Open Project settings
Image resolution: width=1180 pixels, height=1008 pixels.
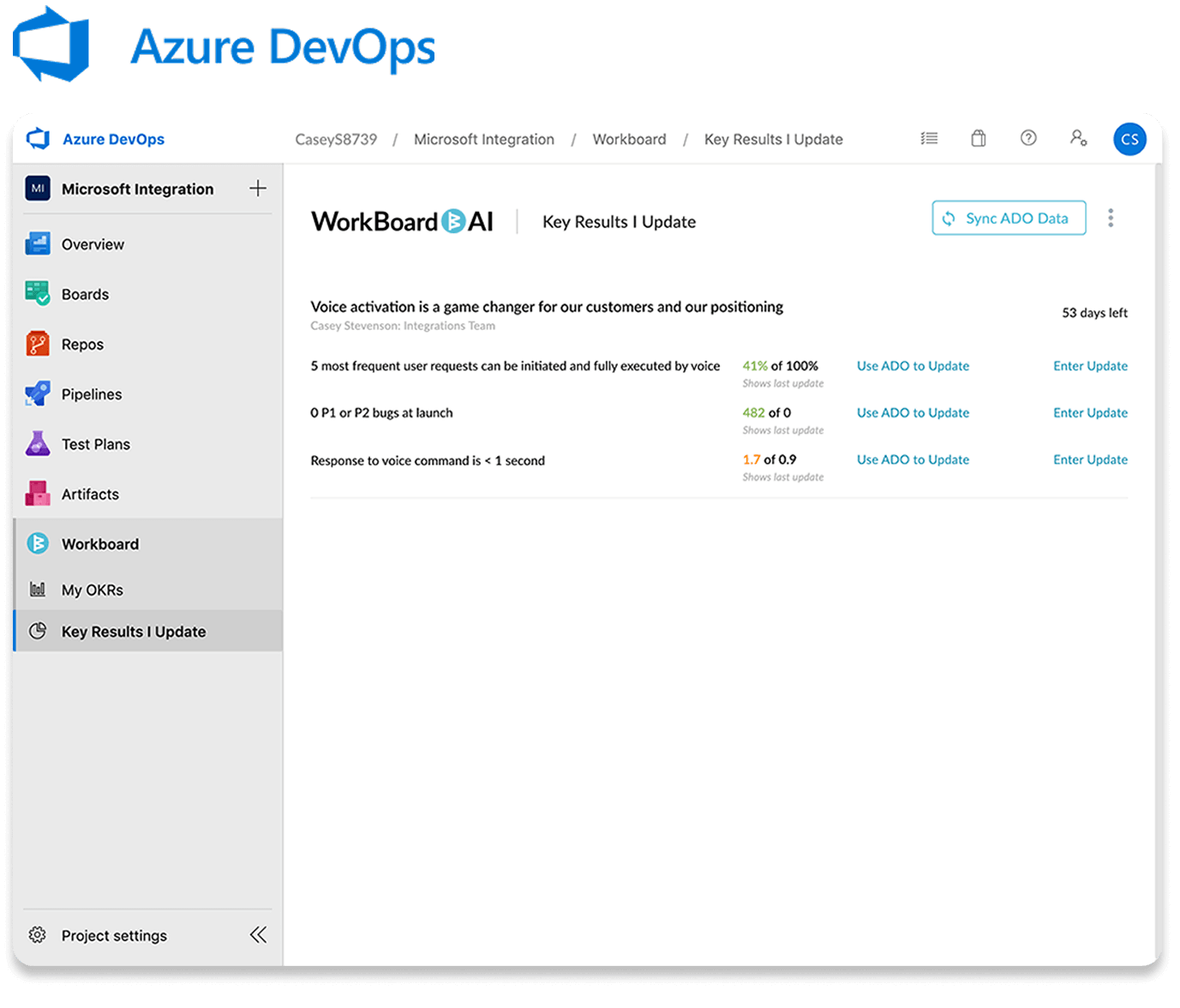pyautogui.click(x=114, y=935)
